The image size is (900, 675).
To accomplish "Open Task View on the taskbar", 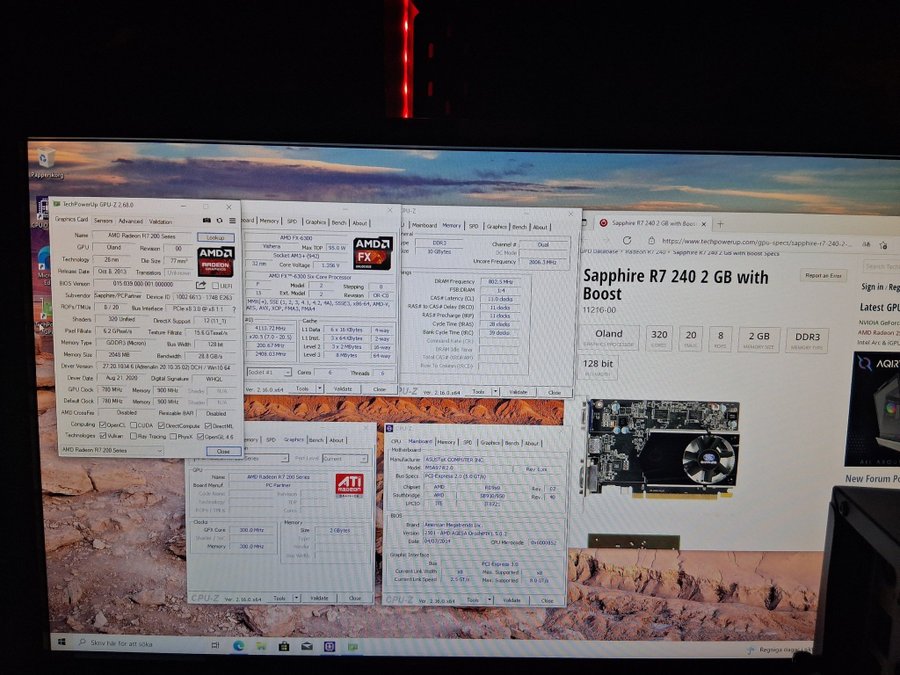I will tap(215, 645).
